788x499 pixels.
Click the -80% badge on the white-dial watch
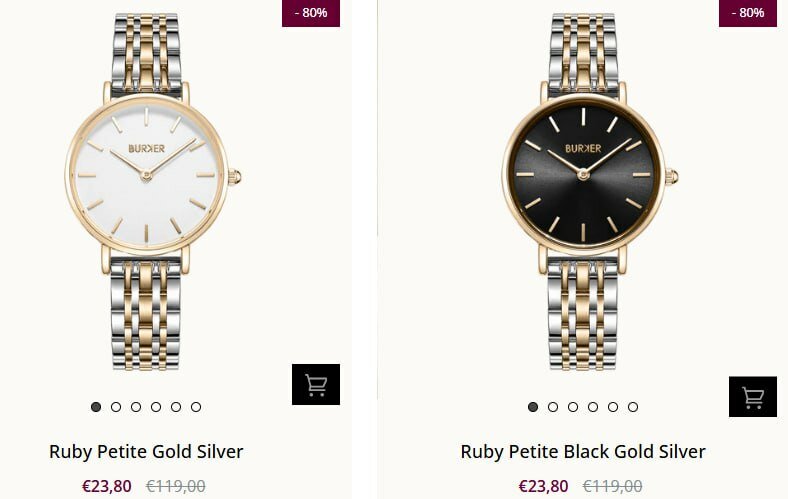[x=311, y=13]
